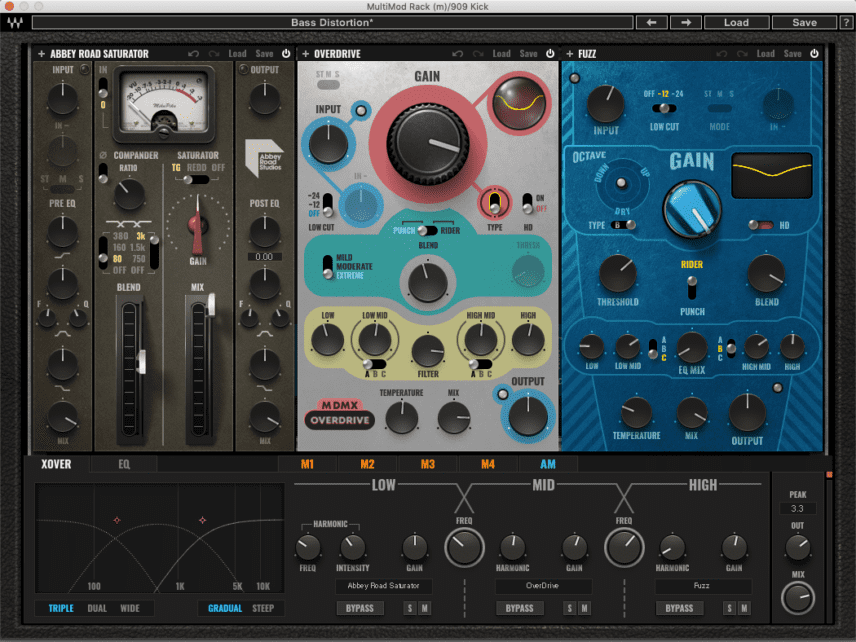Toggle Overdrive Mild/Moderate/Extreme switch

coord(328,266)
